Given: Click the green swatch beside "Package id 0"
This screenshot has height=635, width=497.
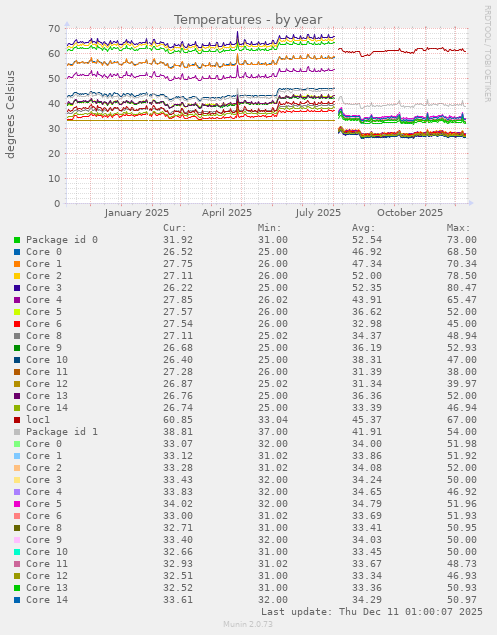Looking at the screenshot, I should (x=17, y=240).
